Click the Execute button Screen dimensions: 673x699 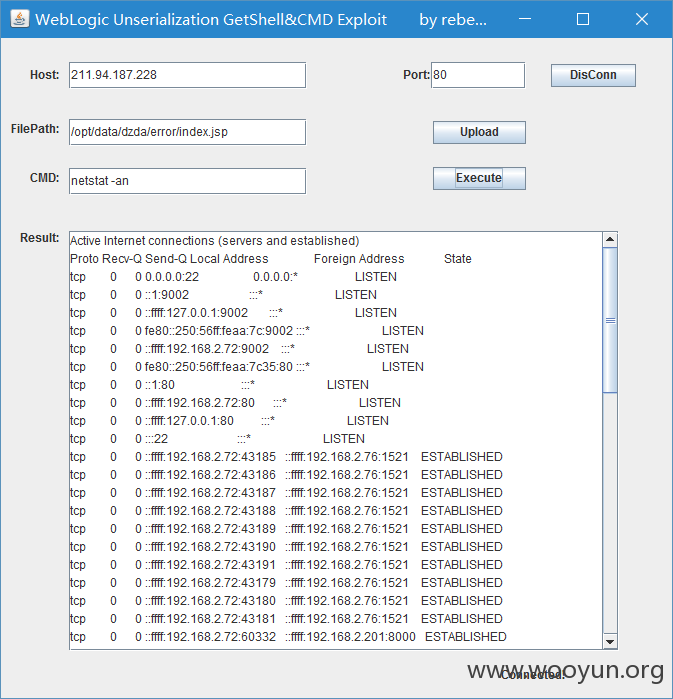(479, 178)
